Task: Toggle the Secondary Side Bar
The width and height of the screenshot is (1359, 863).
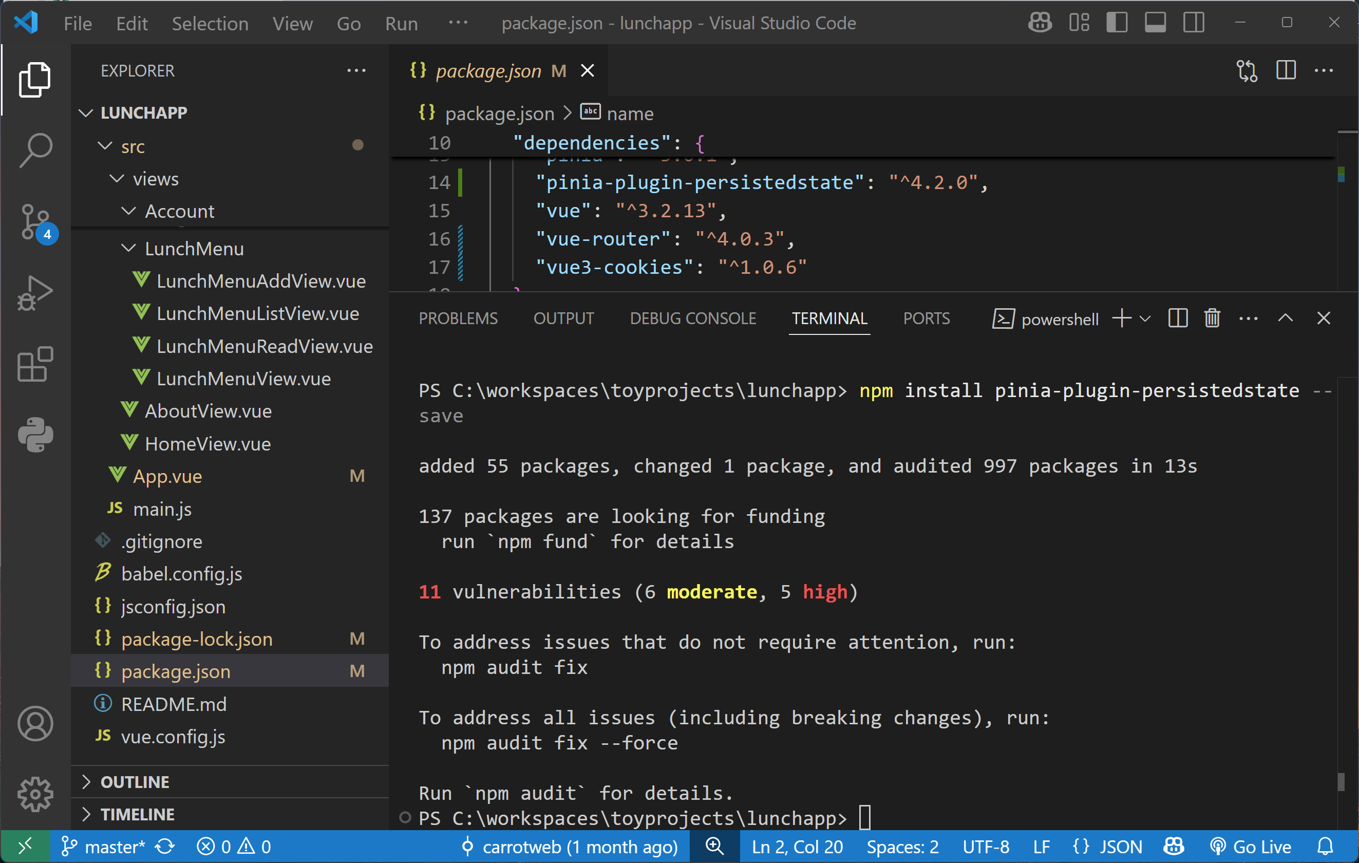Action: pos(1194,22)
